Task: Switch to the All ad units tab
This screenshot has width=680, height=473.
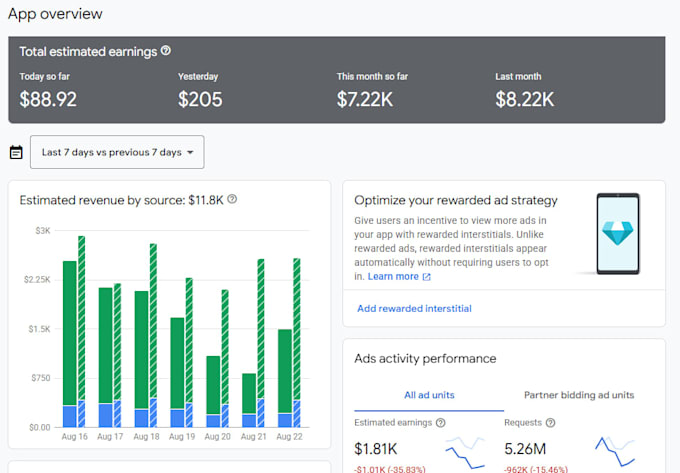Action: (x=429, y=395)
